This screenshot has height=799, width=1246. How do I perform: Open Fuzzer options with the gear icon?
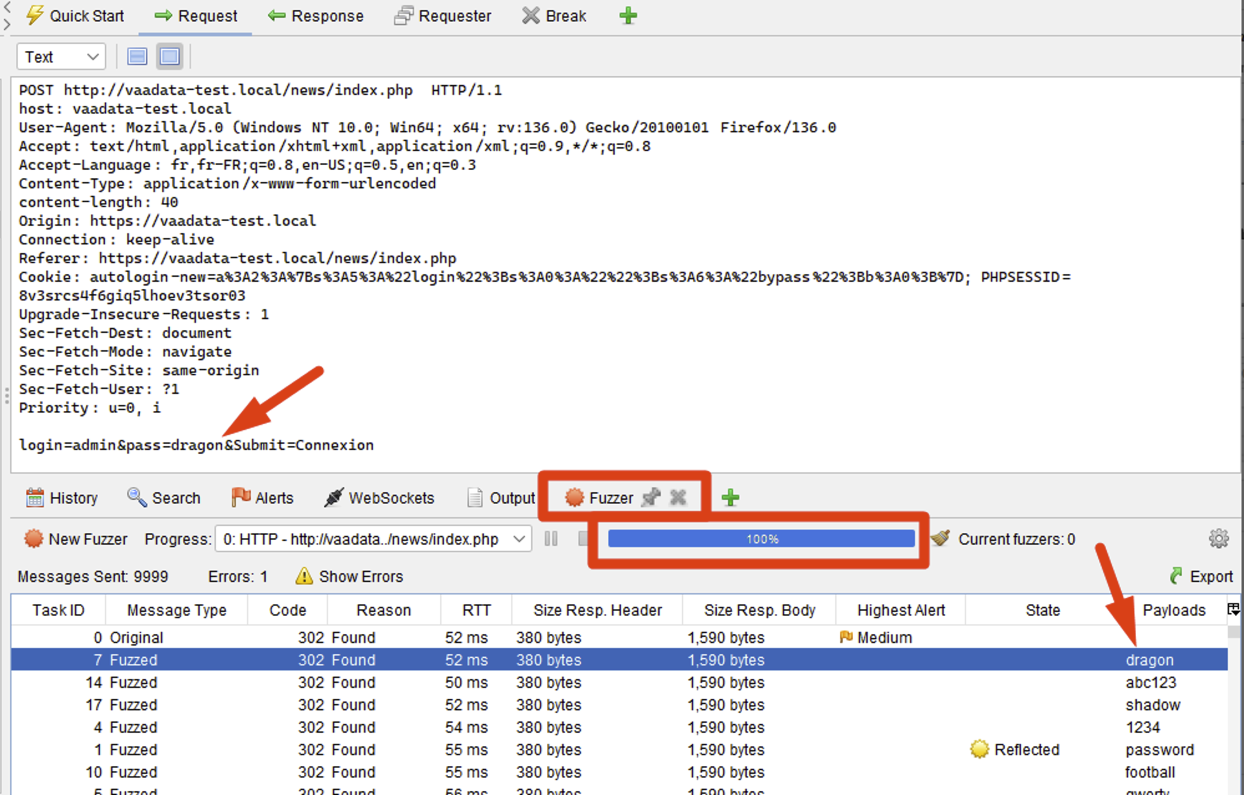pos(1219,538)
